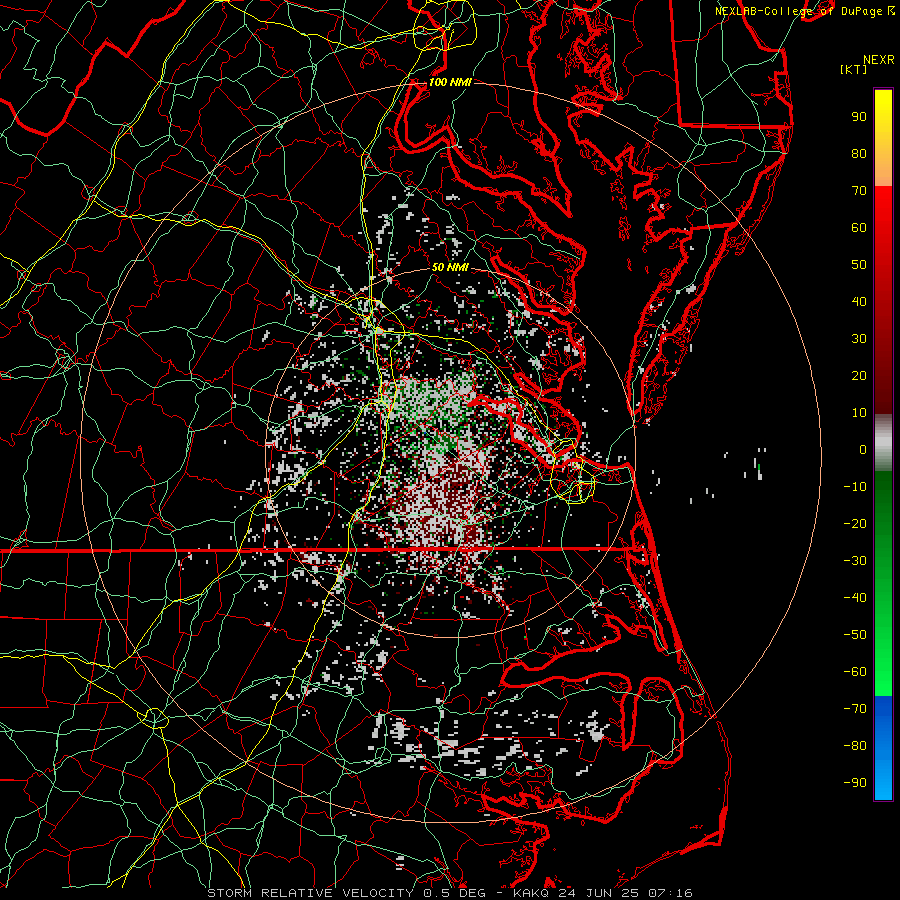
Task: Click the NEXR label above the color bar
Action: click(879, 60)
